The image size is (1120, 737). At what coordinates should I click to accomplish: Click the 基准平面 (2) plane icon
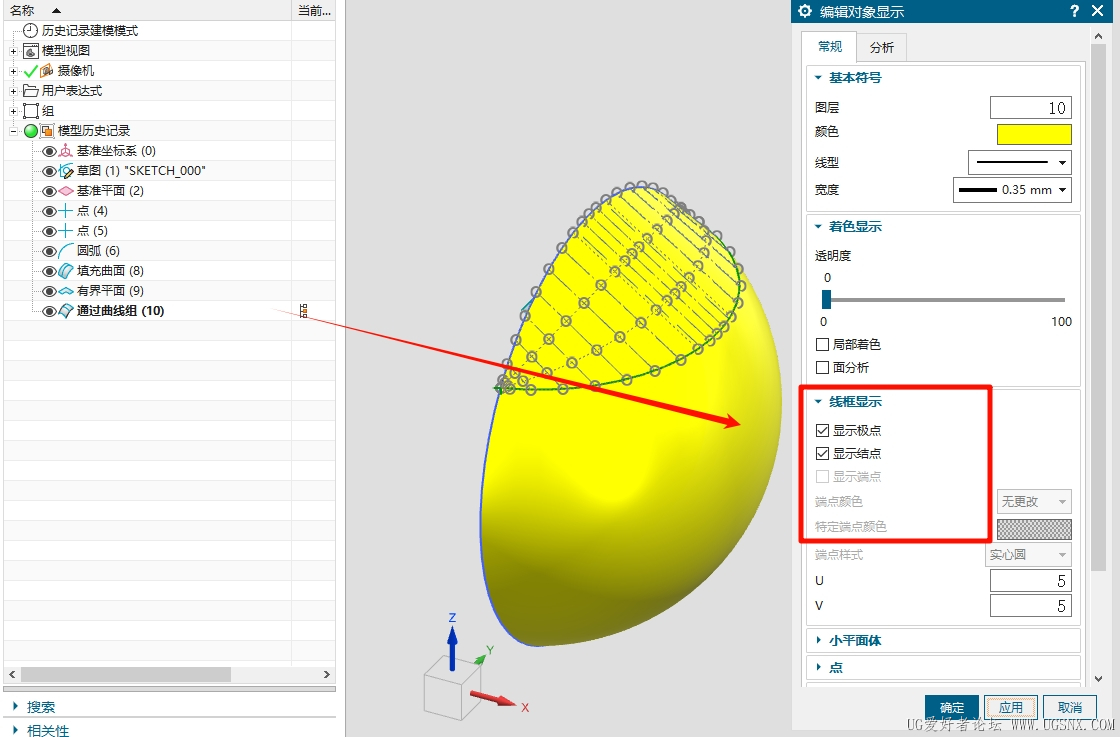coord(66,191)
